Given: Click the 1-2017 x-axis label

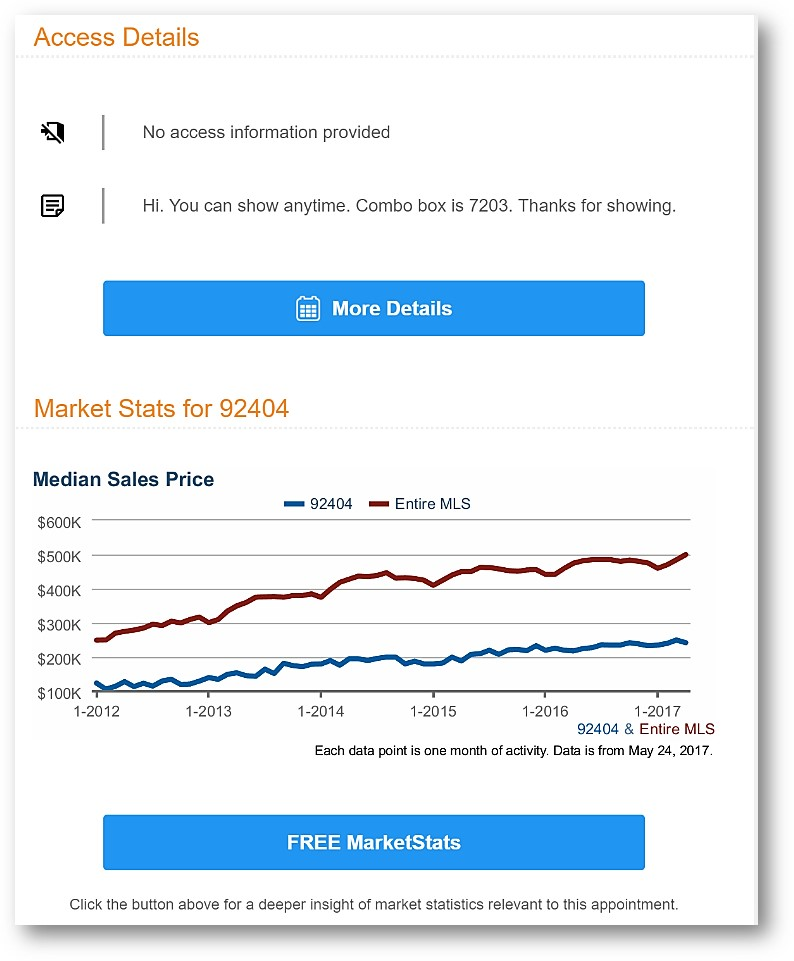Looking at the screenshot, I should click(656, 711).
